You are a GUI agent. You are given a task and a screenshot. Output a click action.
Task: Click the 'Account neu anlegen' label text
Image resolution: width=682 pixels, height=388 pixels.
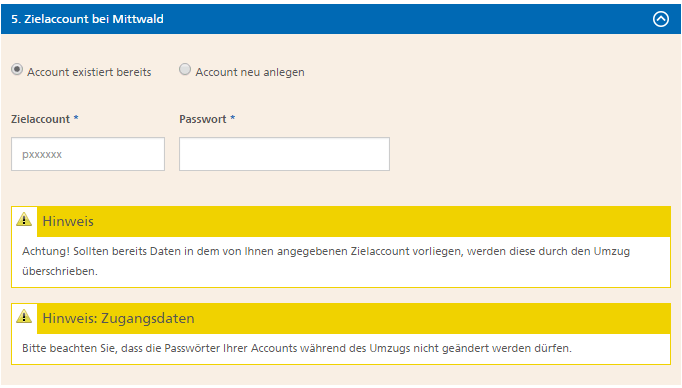[250, 72]
